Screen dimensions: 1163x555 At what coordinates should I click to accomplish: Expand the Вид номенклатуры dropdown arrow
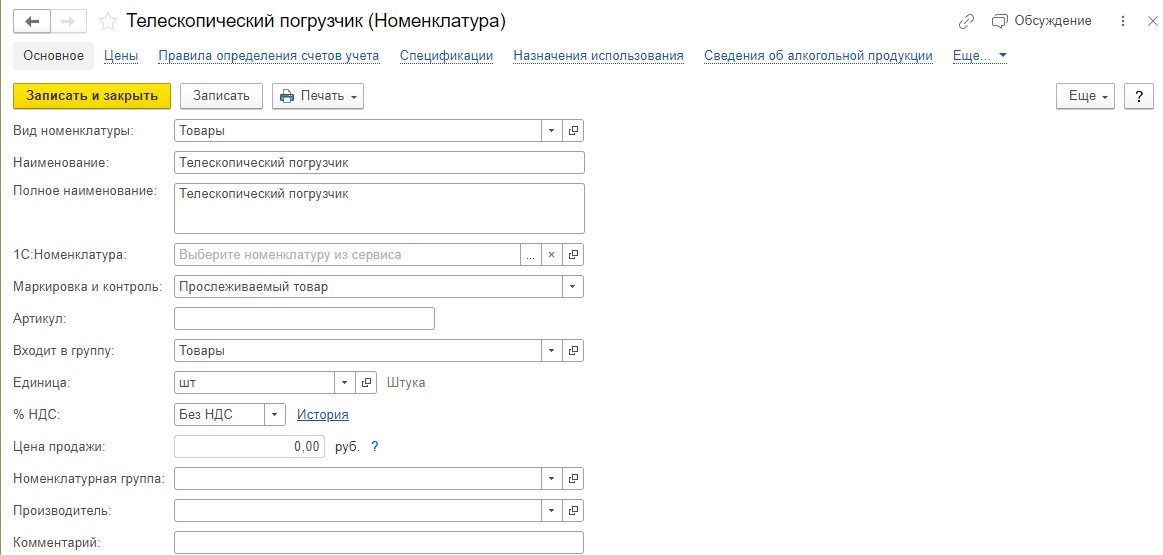pos(551,131)
